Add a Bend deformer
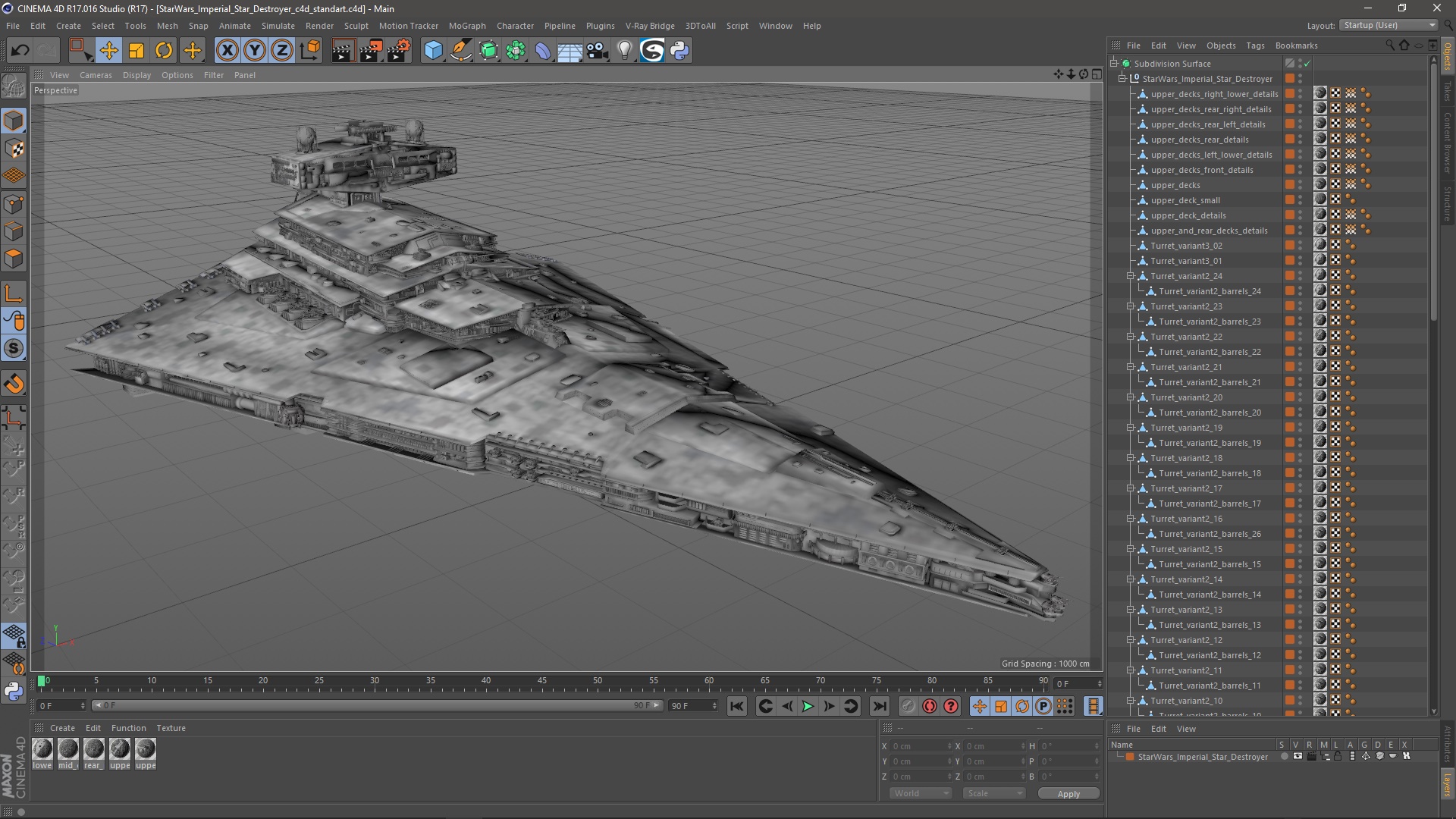The width and height of the screenshot is (1456, 819). pyautogui.click(x=543, y=51)
